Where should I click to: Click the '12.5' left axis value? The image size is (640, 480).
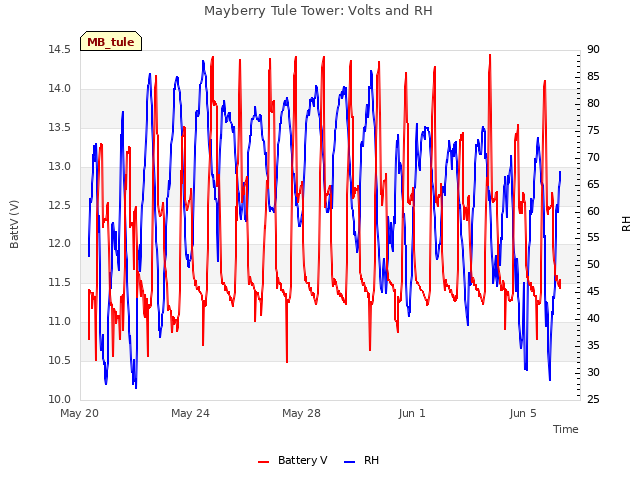click(x=60, y=205)
